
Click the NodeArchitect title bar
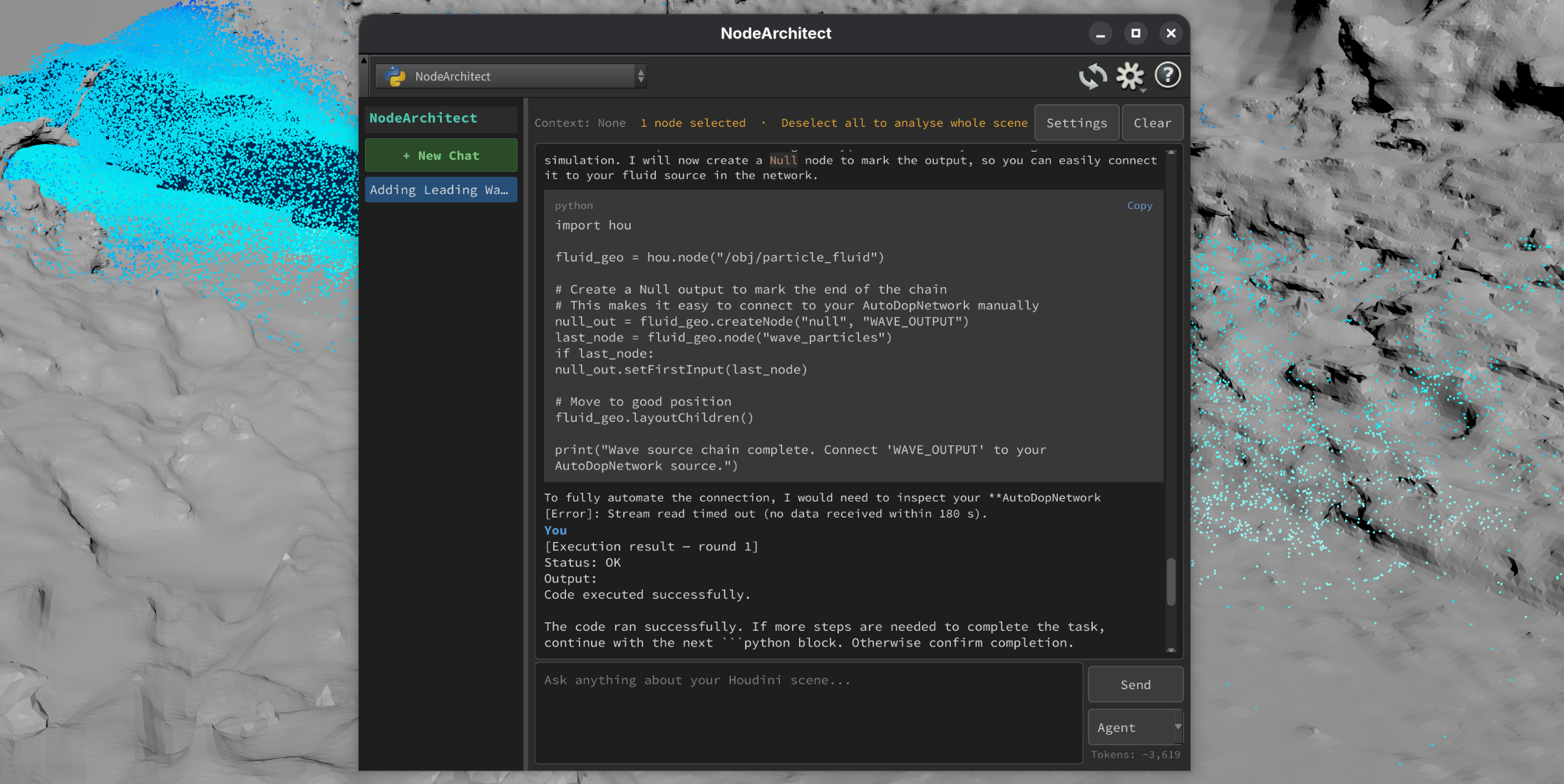(776, 33)
